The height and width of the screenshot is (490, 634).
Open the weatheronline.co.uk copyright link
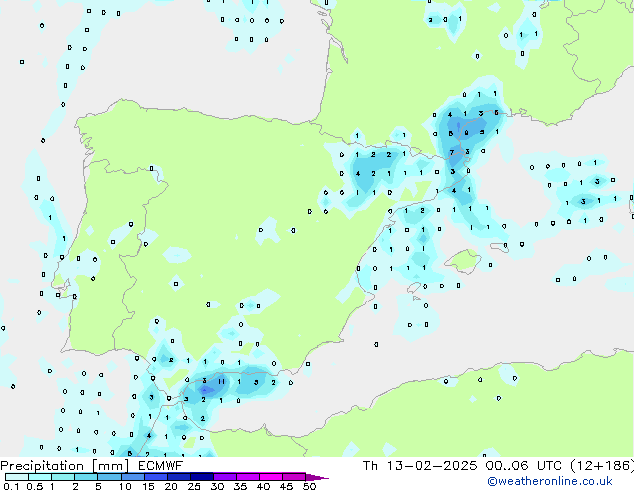(x=550, y=481)
